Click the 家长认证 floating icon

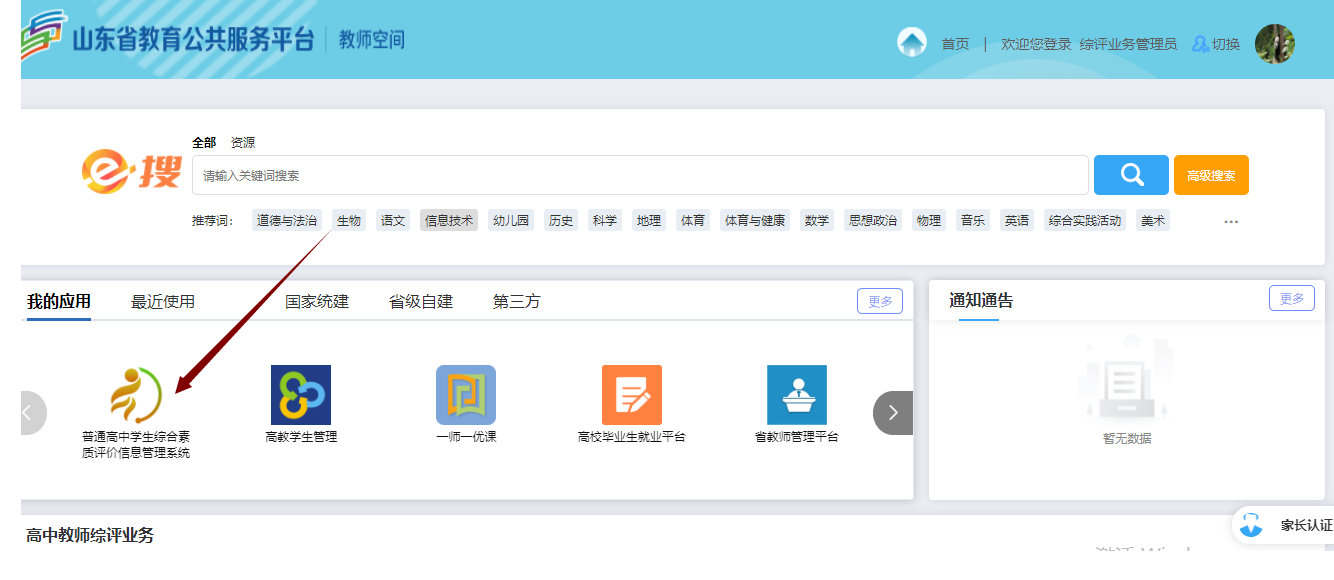(1251, 525)
